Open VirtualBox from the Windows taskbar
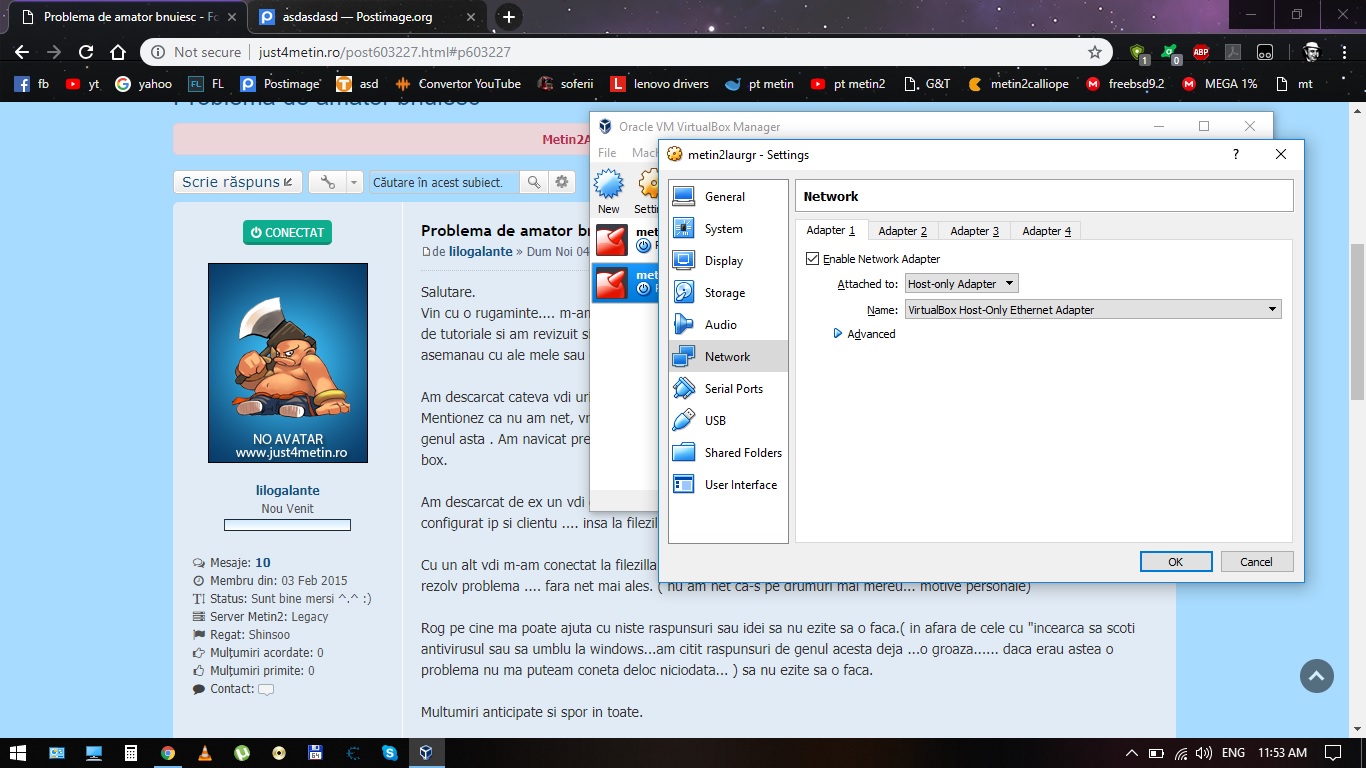This screenshot has height=768, width=1366. pos(425,753)
